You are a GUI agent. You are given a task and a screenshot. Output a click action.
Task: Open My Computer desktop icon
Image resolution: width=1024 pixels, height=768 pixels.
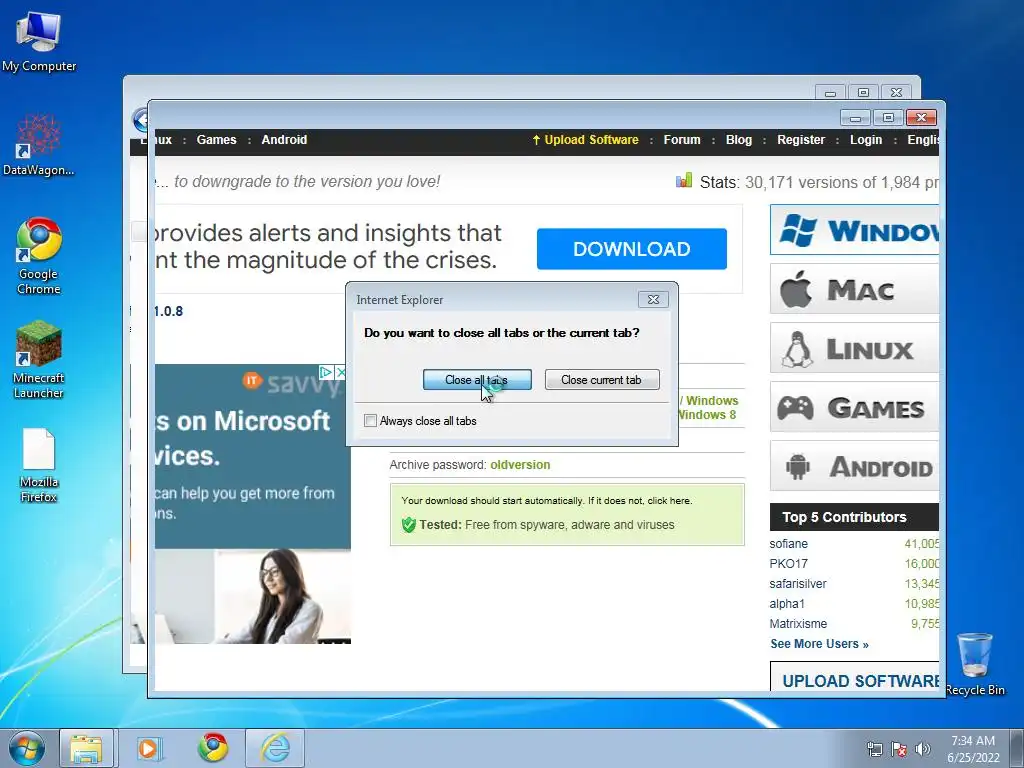point(39,40)
